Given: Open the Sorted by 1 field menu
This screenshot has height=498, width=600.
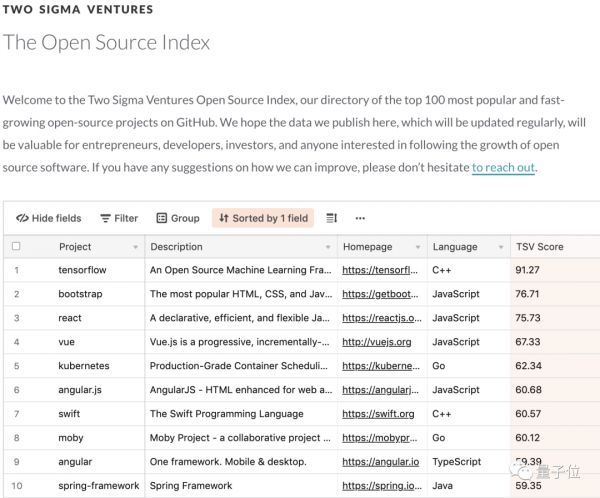Looking at the screenshot, I should pos(264,218).
